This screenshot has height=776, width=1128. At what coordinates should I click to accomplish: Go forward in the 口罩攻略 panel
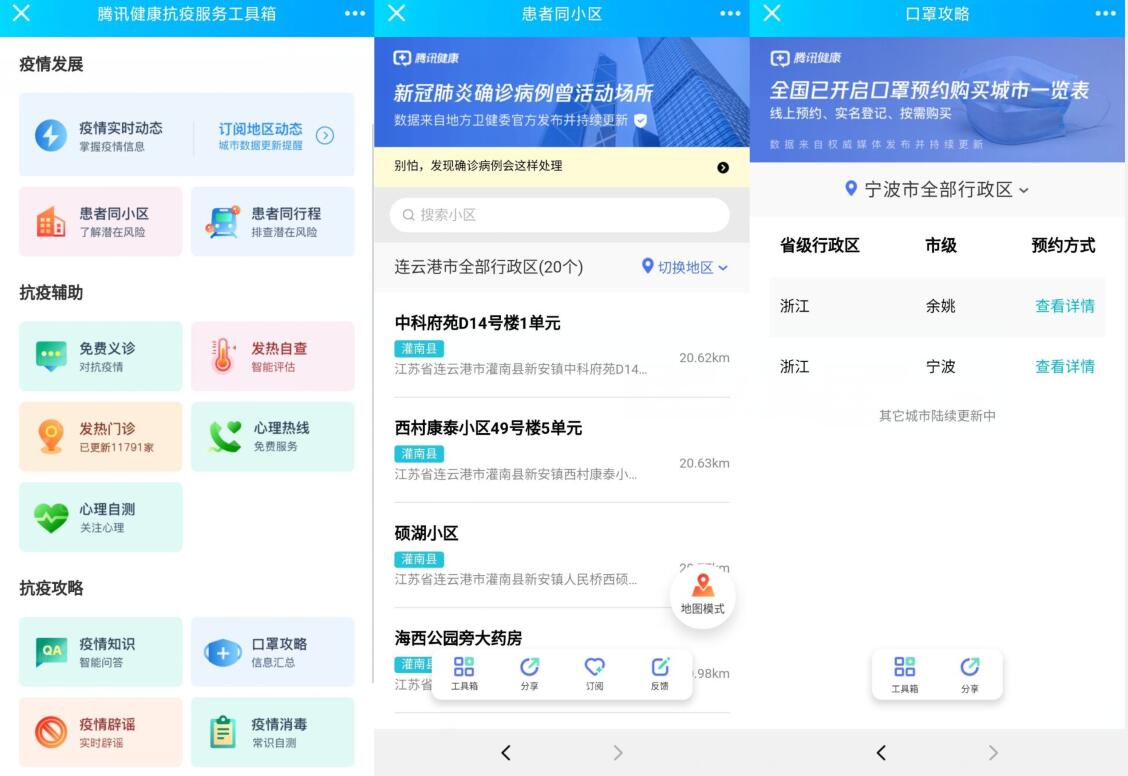click(x=993, y=752)
